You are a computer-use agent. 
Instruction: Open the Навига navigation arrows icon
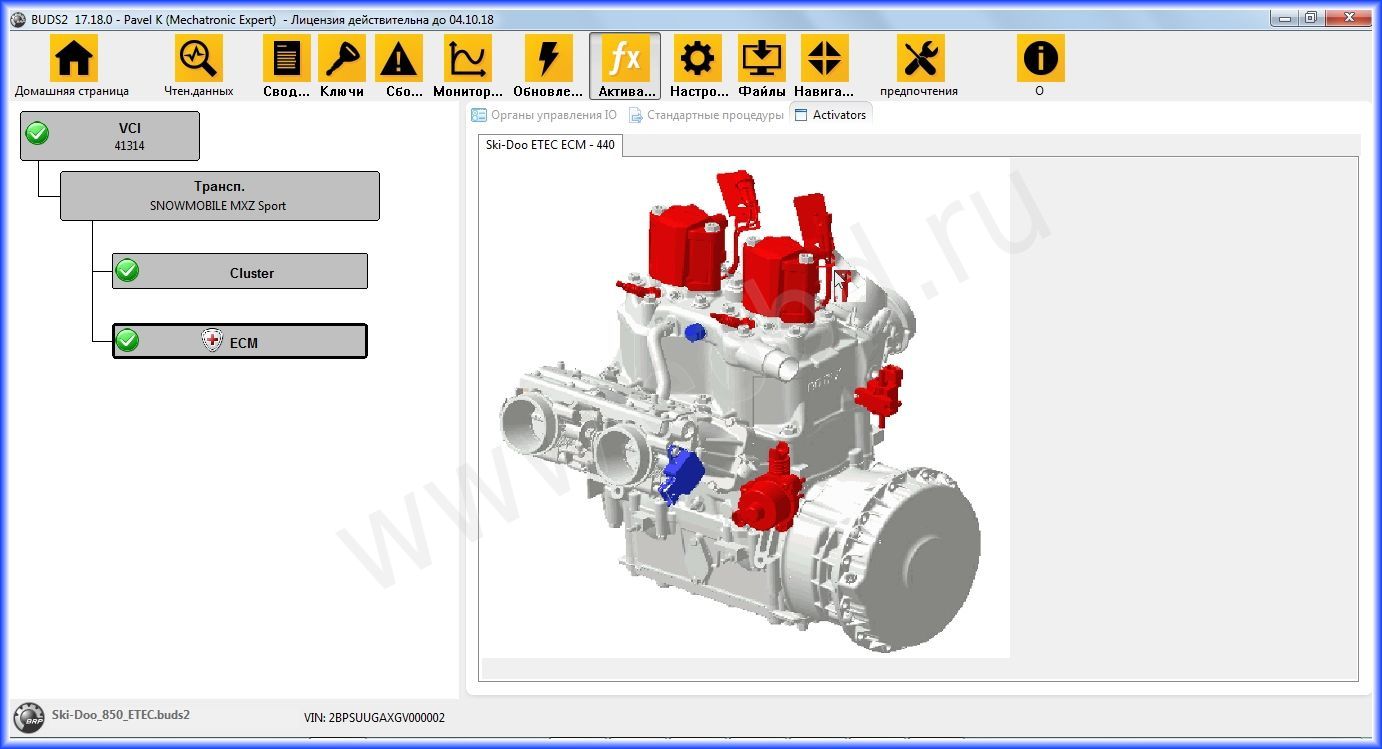pos(824,58)
